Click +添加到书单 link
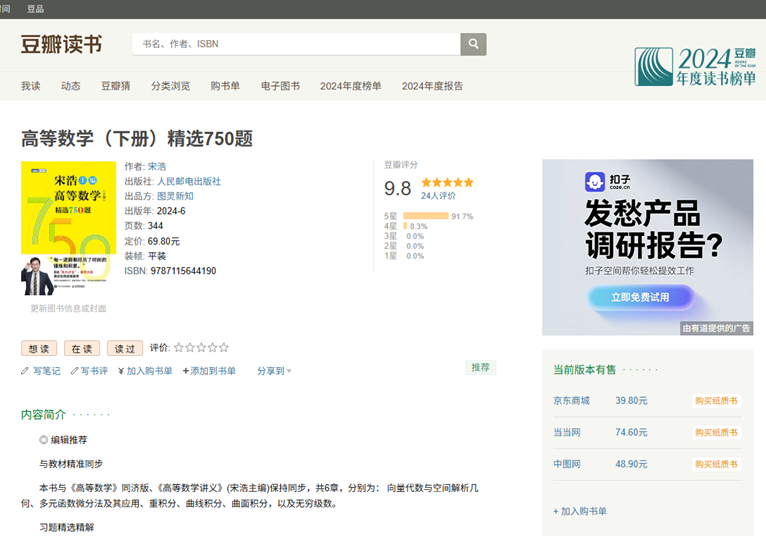The height and width of the screenshot is (544, 766). 209,371
